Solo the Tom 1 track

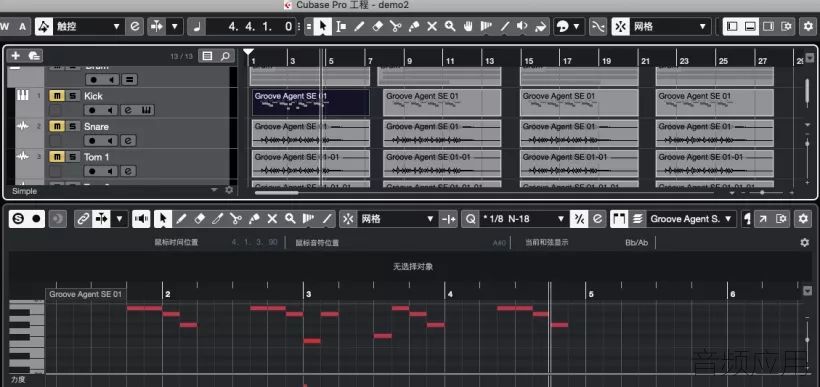click(73, 156)
